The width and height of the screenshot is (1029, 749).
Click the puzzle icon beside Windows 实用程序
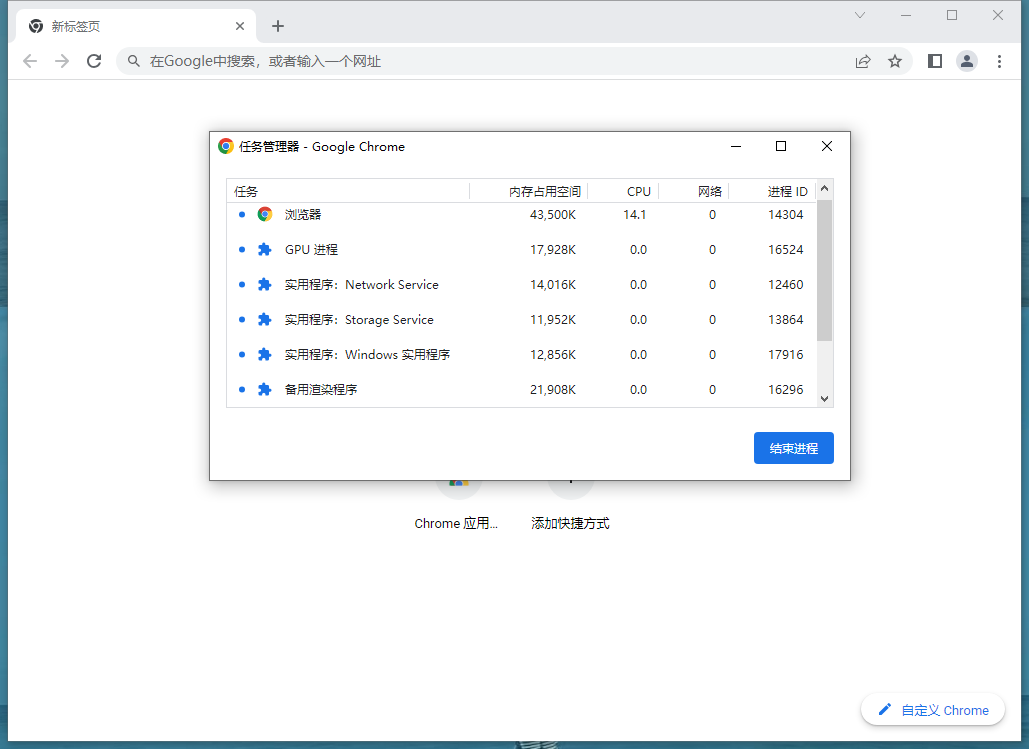tap(264, 354)
